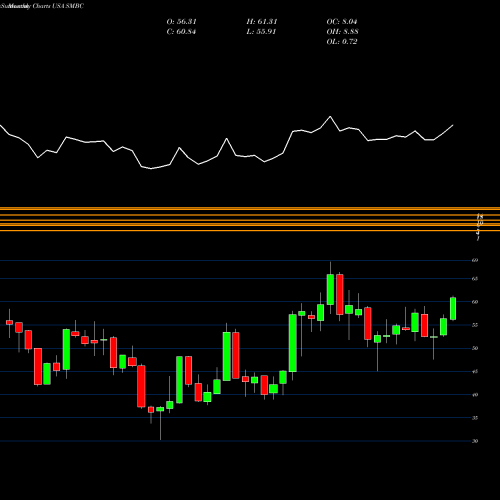Click the high price reading H: 61.31

[262, 22]
